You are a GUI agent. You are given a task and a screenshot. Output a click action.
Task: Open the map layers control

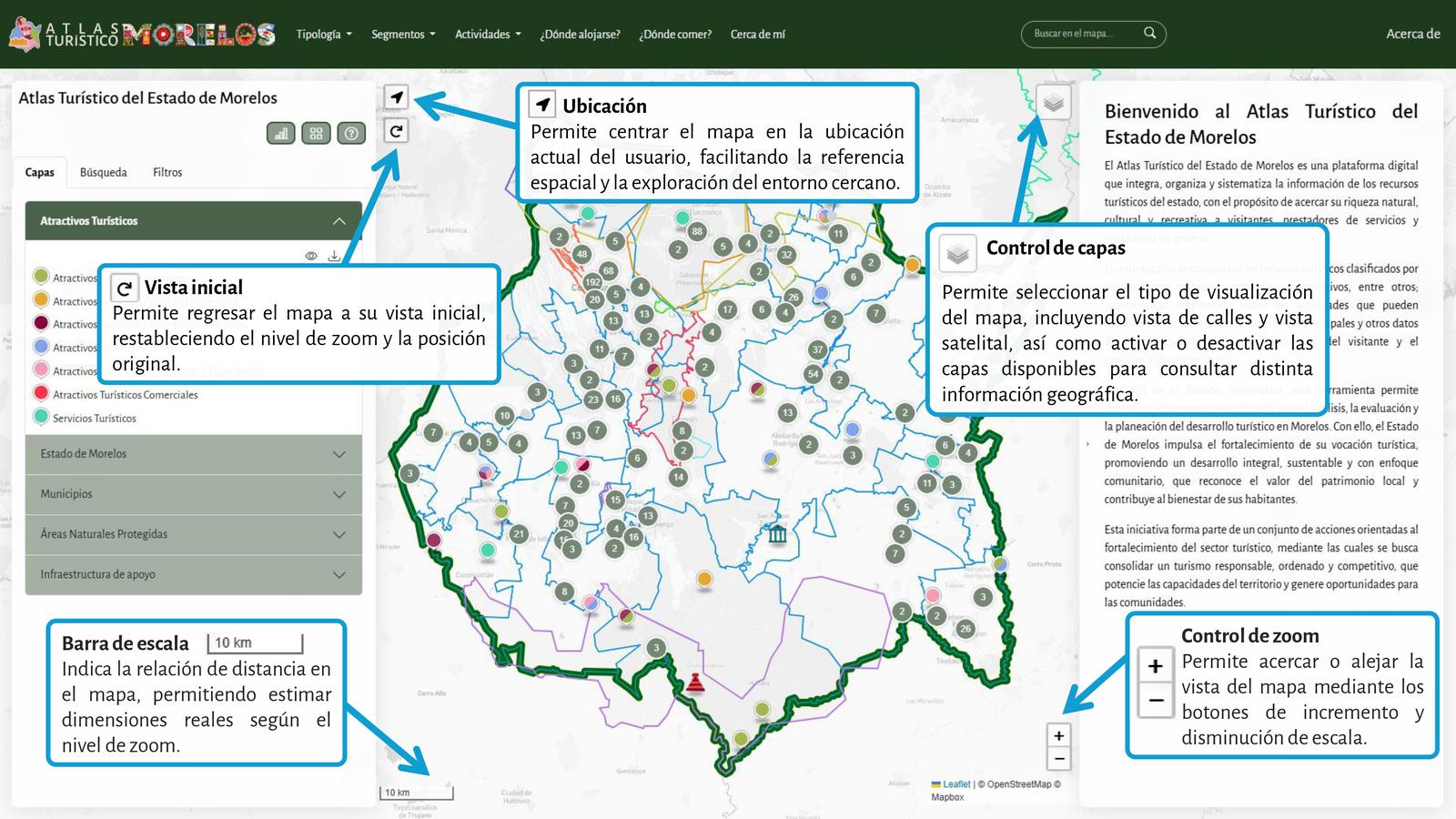pos(1053,103)
